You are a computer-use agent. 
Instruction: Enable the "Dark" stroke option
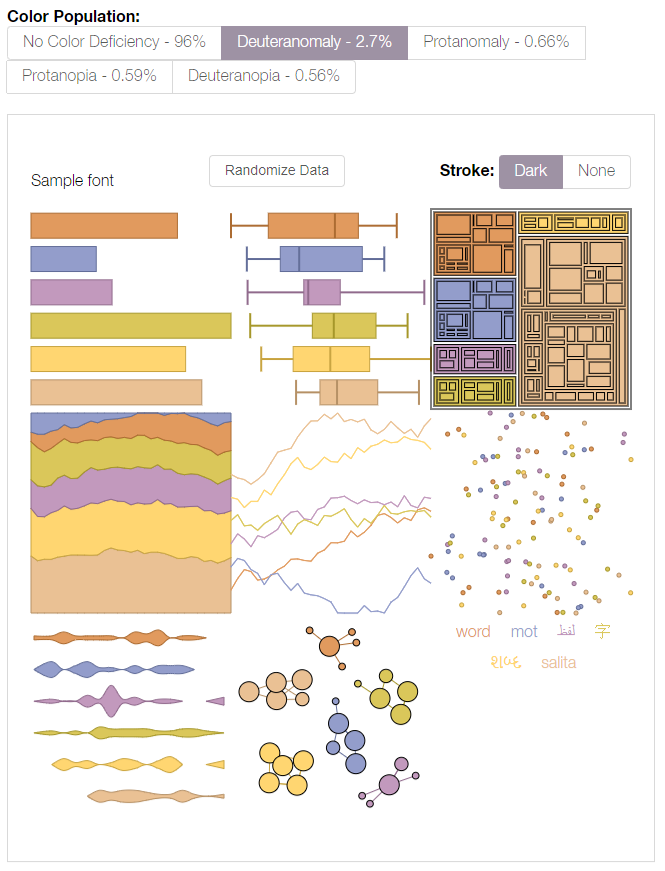coord(530,171)
